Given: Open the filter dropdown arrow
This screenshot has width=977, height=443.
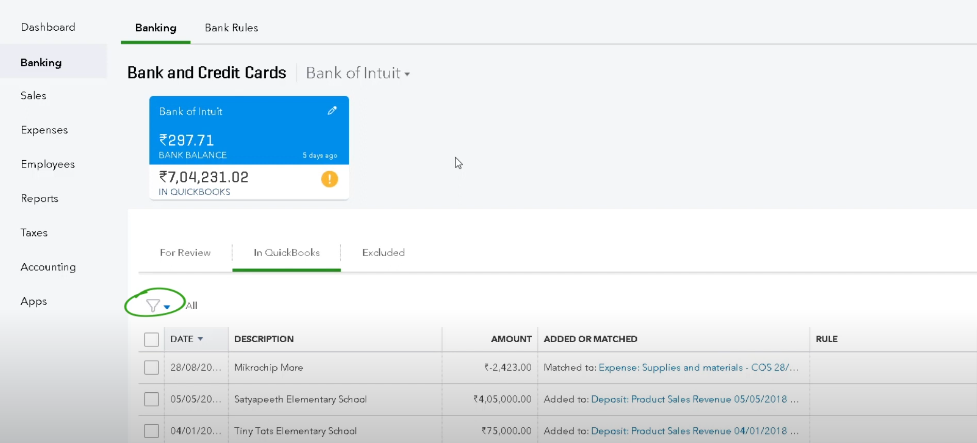Looking at the screenshot, I should pos(168,307).
